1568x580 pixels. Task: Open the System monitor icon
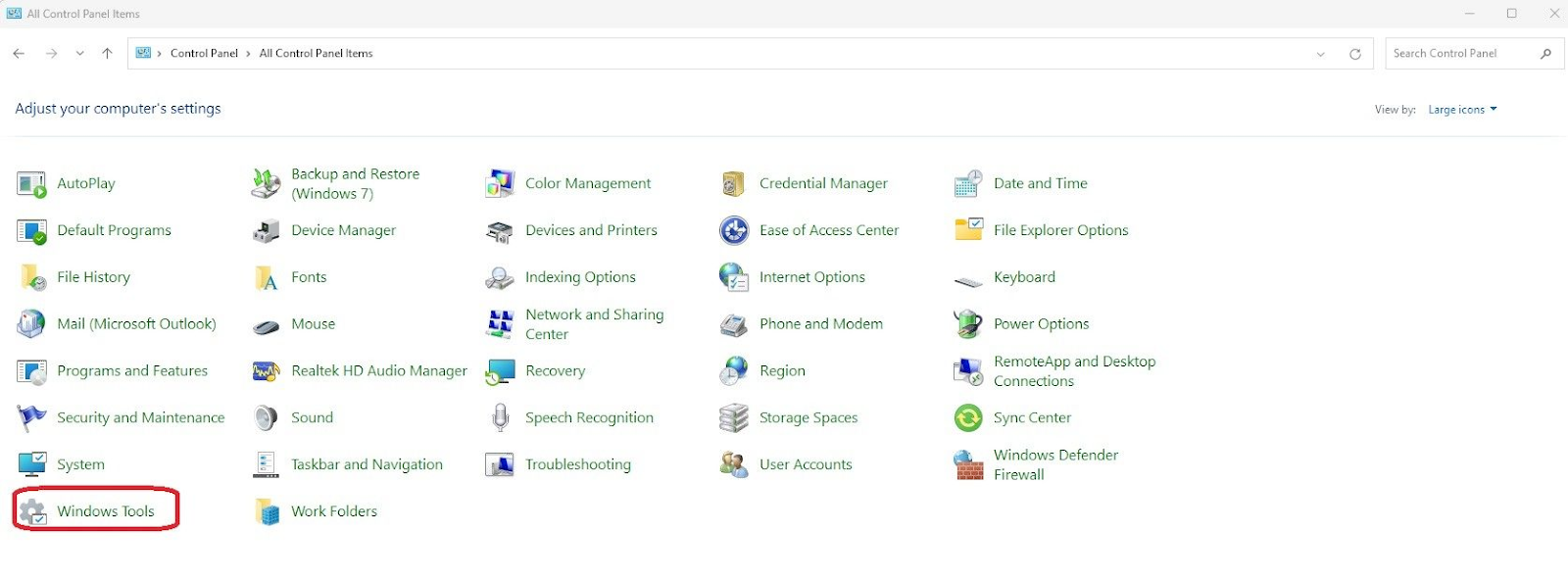click(x=31, y=464)
